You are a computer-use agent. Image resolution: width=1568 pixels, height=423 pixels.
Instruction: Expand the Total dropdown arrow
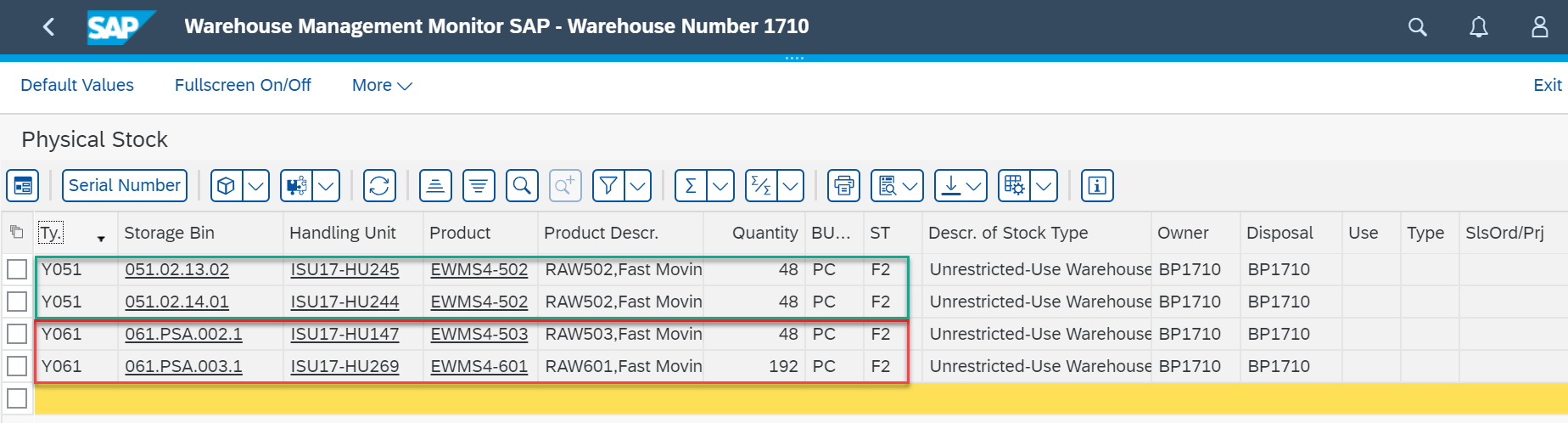click(x=720, y=185)
